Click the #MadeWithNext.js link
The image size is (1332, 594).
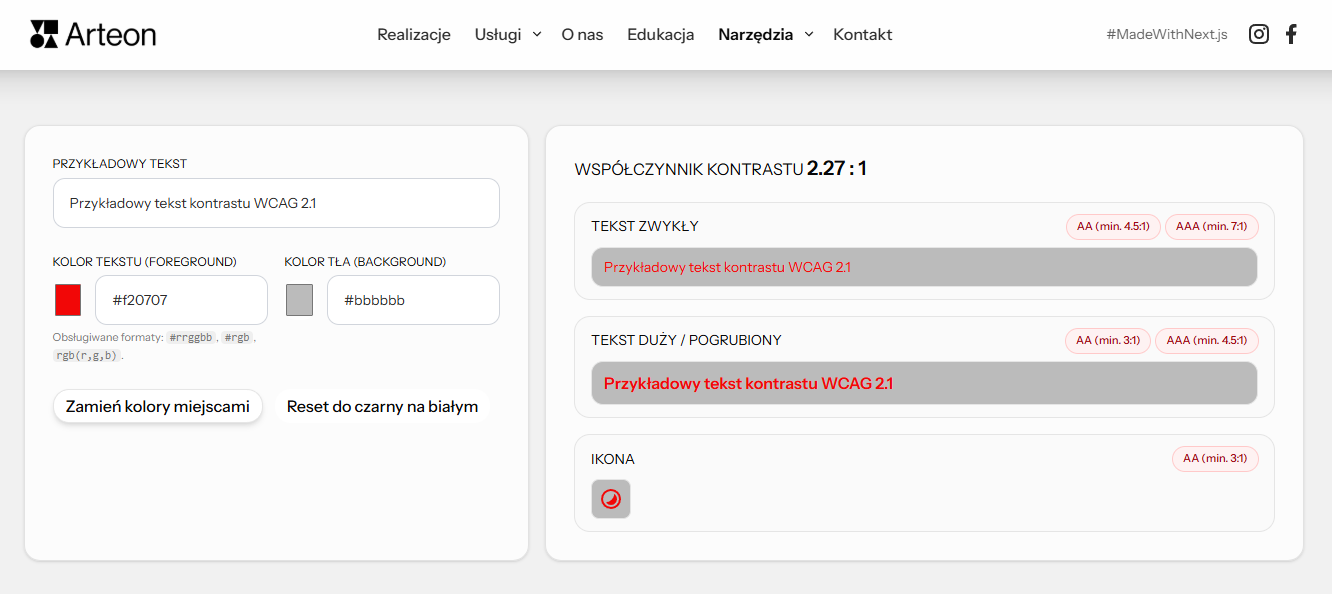pos(1167,33)
